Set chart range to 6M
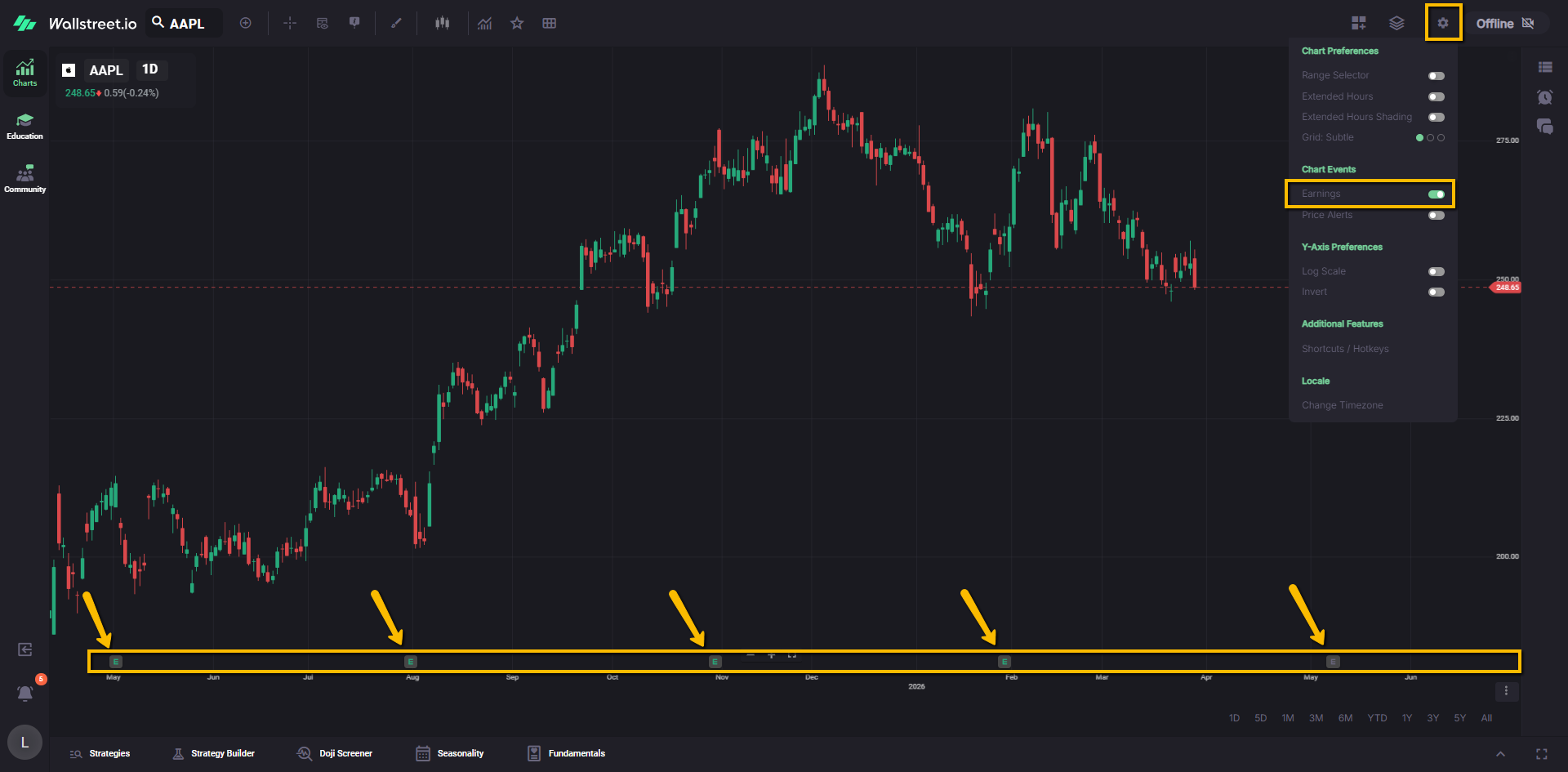1568x772 pixels. tap(1345, 718)
